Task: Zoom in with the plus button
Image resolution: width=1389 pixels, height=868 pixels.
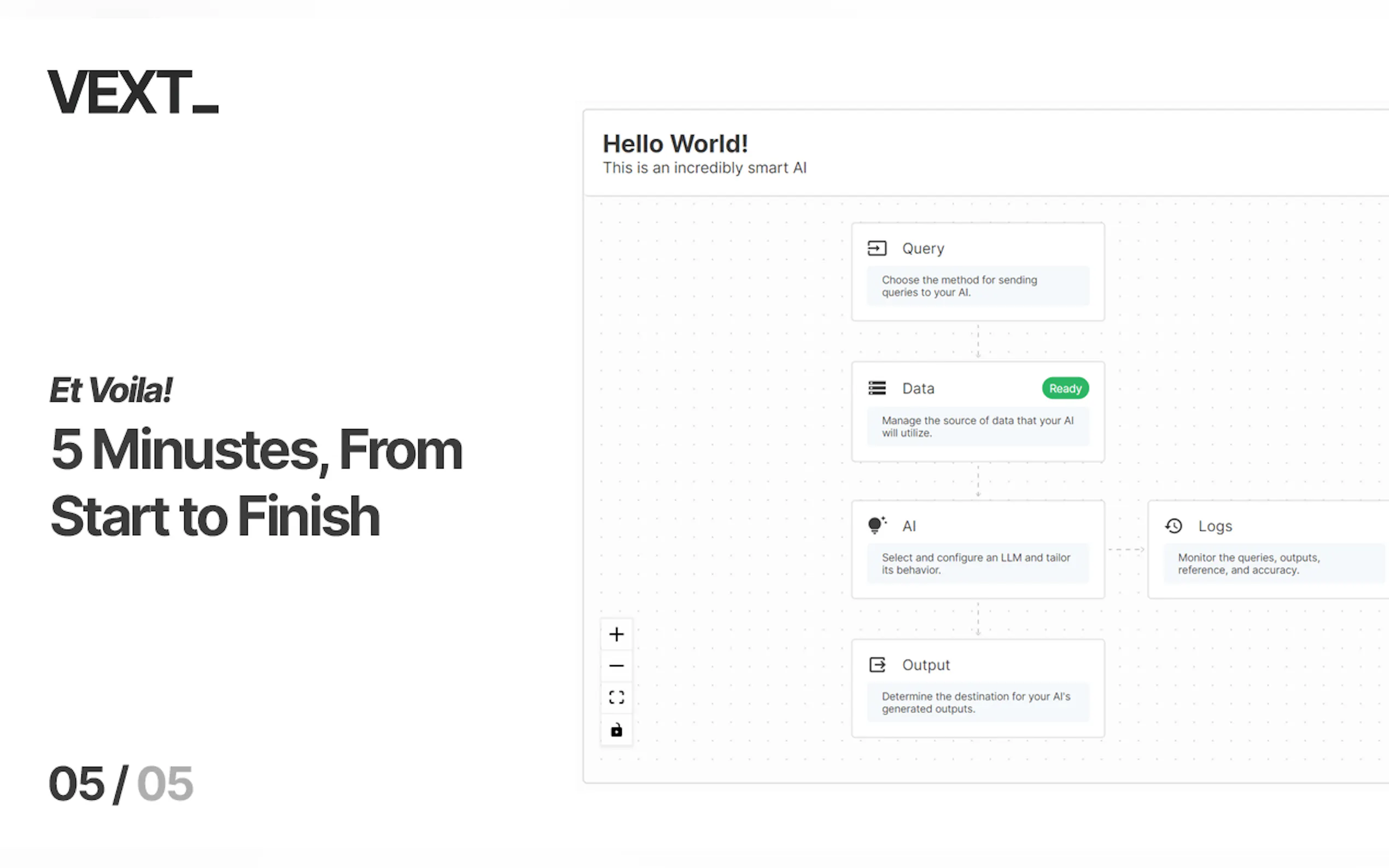Action: [x=617, y=635]
